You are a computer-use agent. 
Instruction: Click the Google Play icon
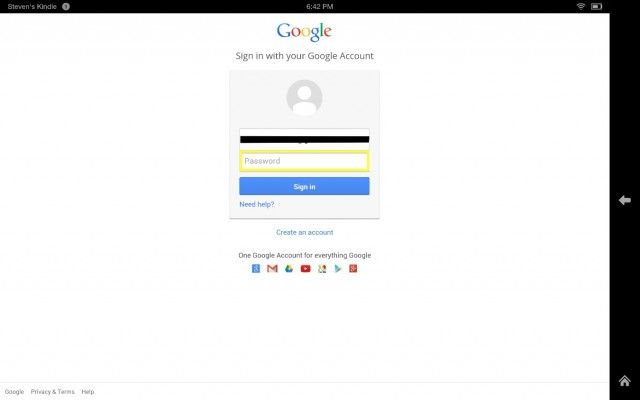tap(338, 269)
